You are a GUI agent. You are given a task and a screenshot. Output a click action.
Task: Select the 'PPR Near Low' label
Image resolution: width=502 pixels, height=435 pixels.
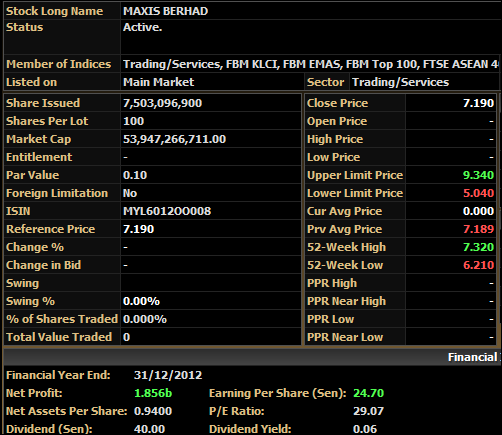(345, 337)
